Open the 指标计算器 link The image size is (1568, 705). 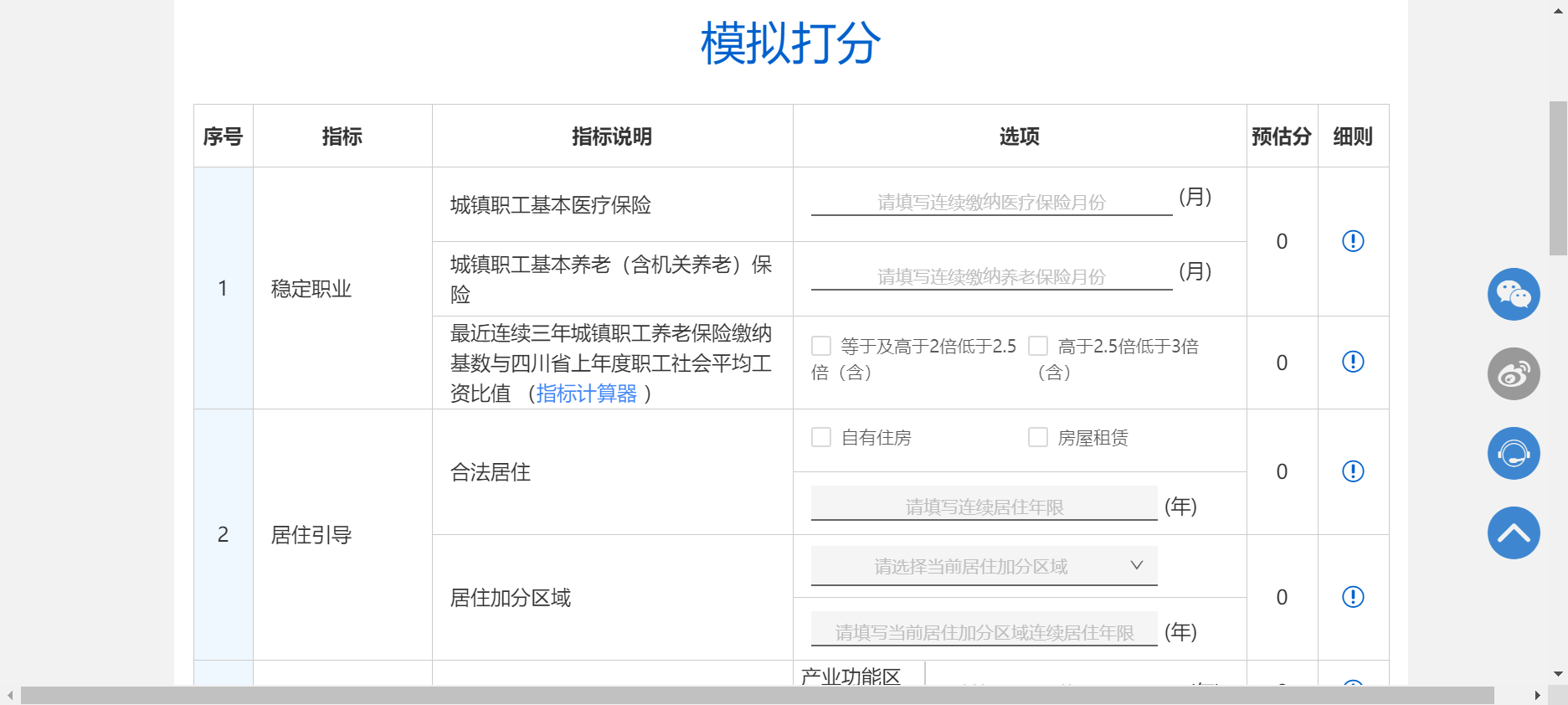pos(586,394)
